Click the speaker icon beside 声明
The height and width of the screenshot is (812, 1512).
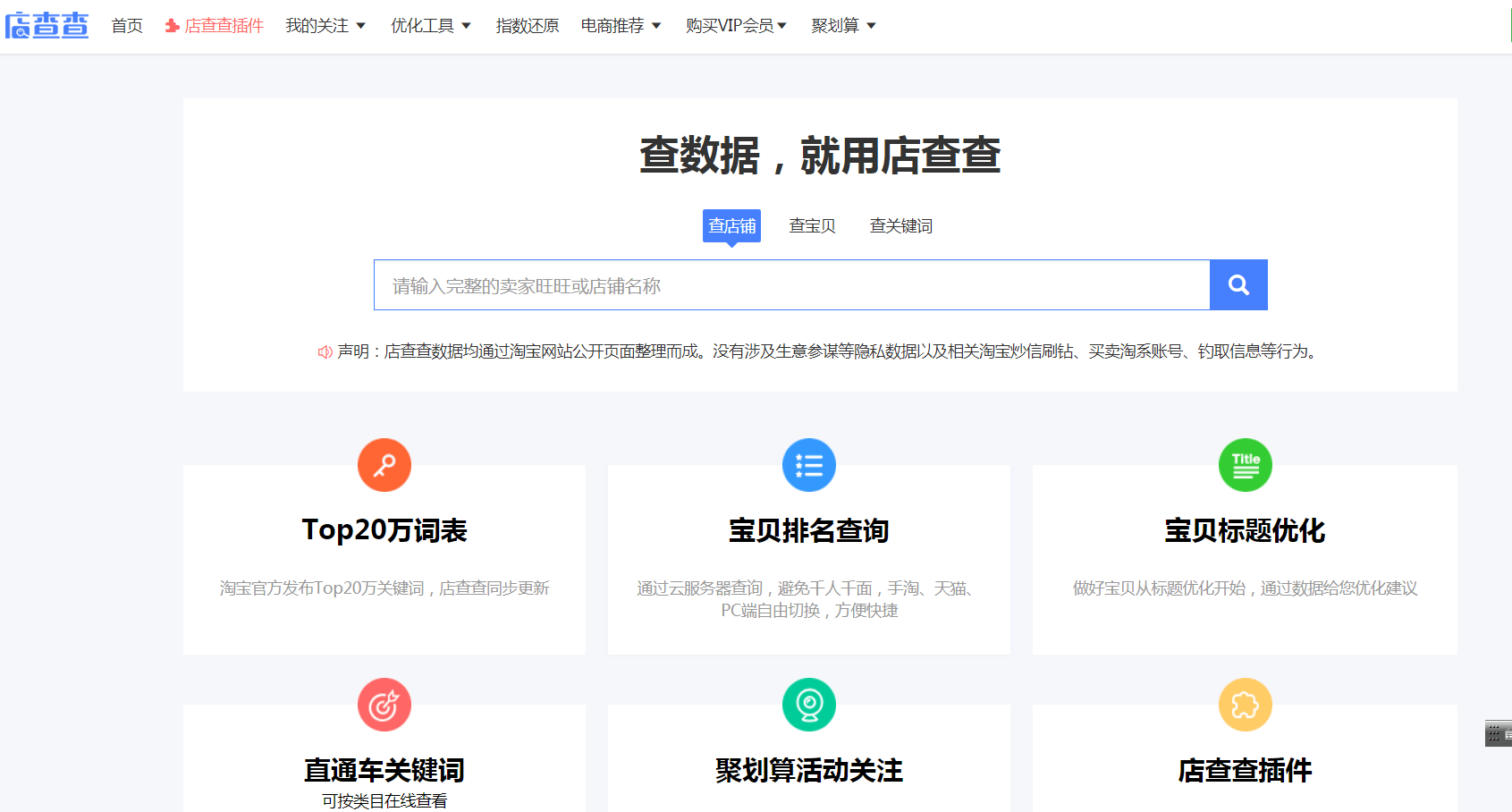pos(325,352)
